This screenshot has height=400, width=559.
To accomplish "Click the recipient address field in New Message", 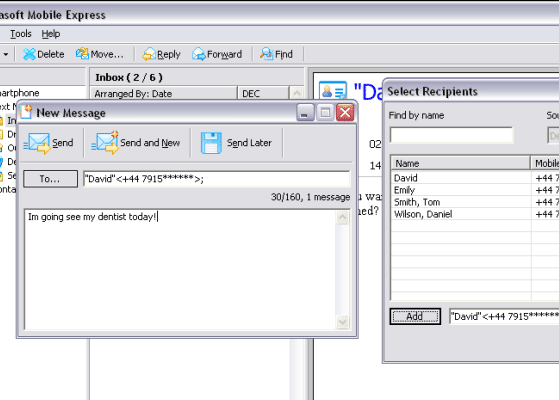I will pyautogui.click(x=217, y=179).
